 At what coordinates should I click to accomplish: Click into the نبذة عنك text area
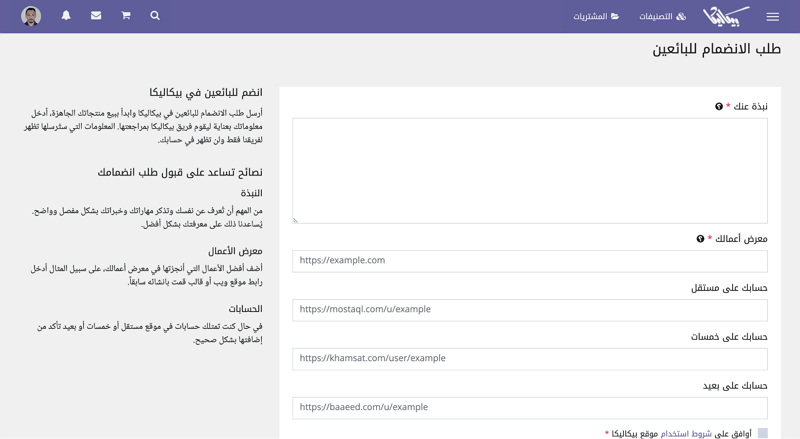coord(530,170)
